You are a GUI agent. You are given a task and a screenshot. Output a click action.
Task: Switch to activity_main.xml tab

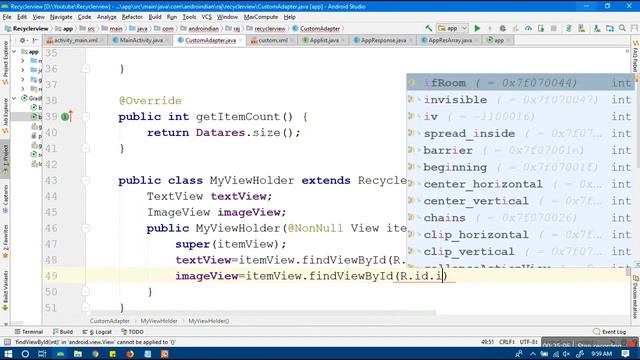(72, 40)
